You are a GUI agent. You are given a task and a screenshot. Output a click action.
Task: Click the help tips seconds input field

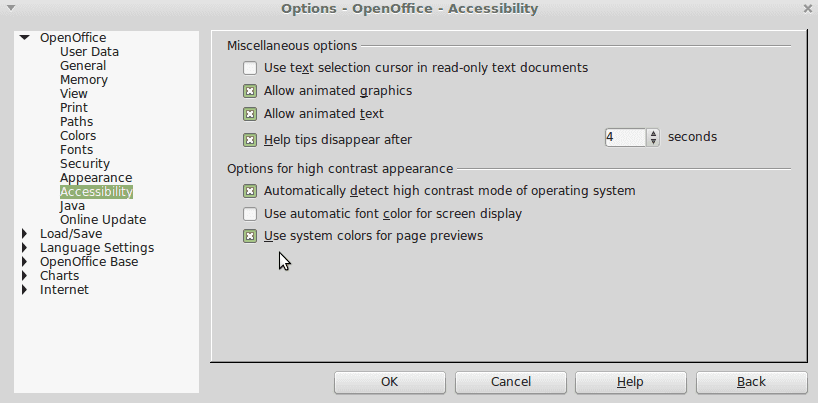[x=625, y=138]
